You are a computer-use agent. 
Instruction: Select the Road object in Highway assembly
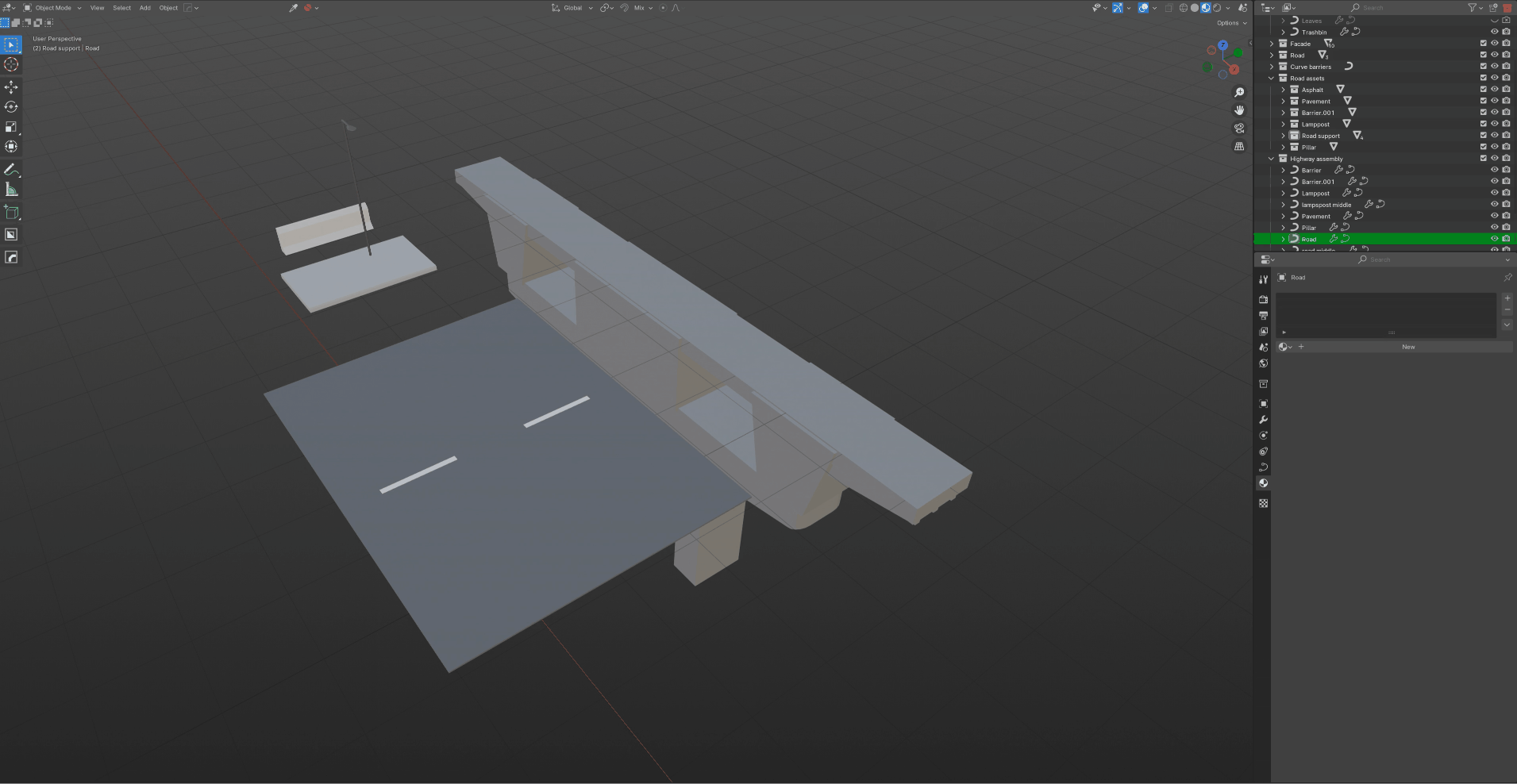pos(1309,239)
